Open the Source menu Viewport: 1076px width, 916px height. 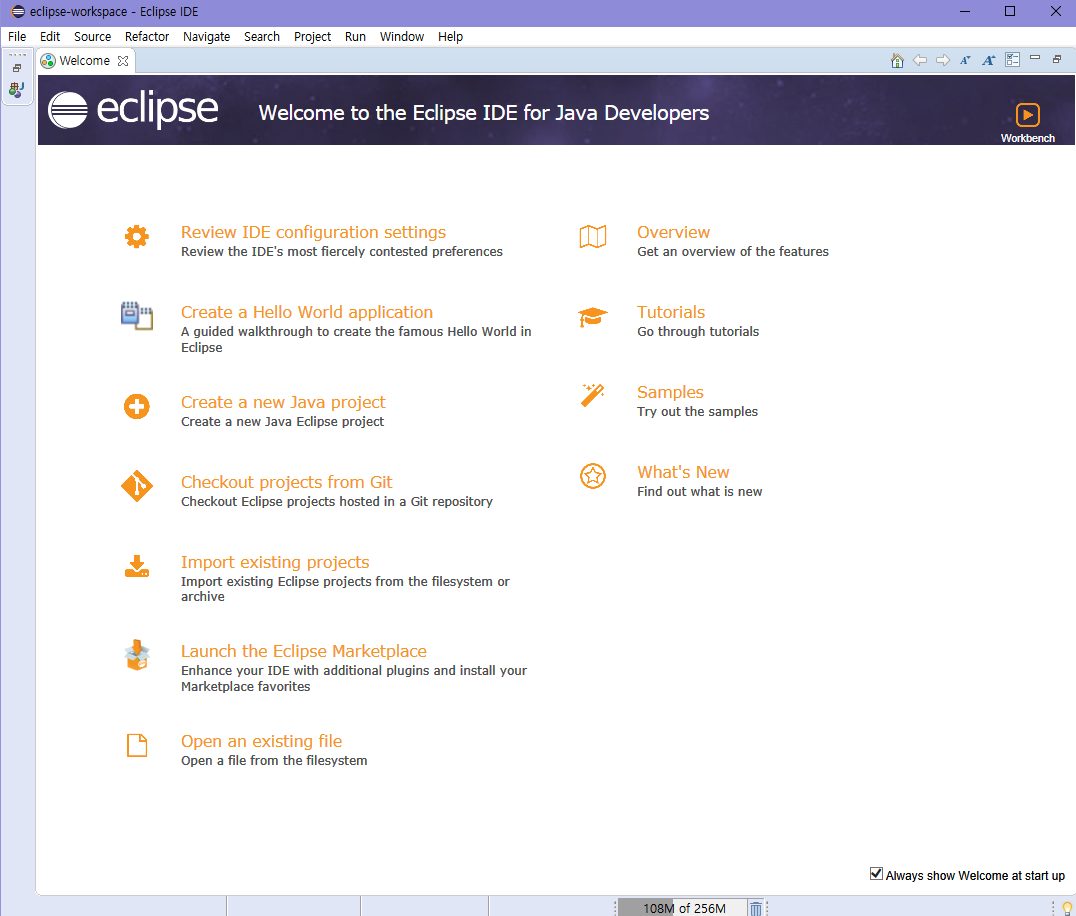[93, 36]
